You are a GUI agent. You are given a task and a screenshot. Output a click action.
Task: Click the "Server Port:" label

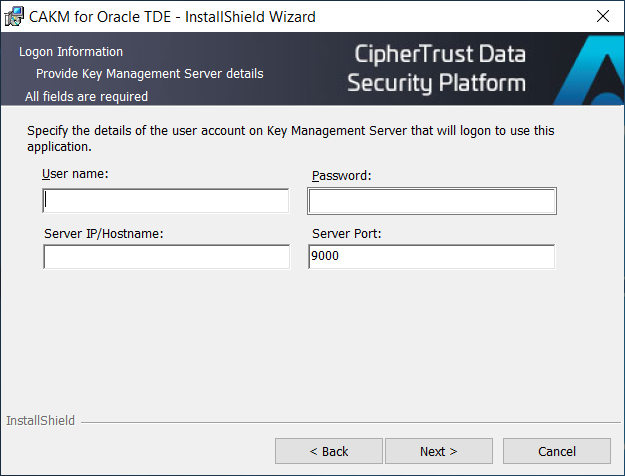click(x=347, y=234)
